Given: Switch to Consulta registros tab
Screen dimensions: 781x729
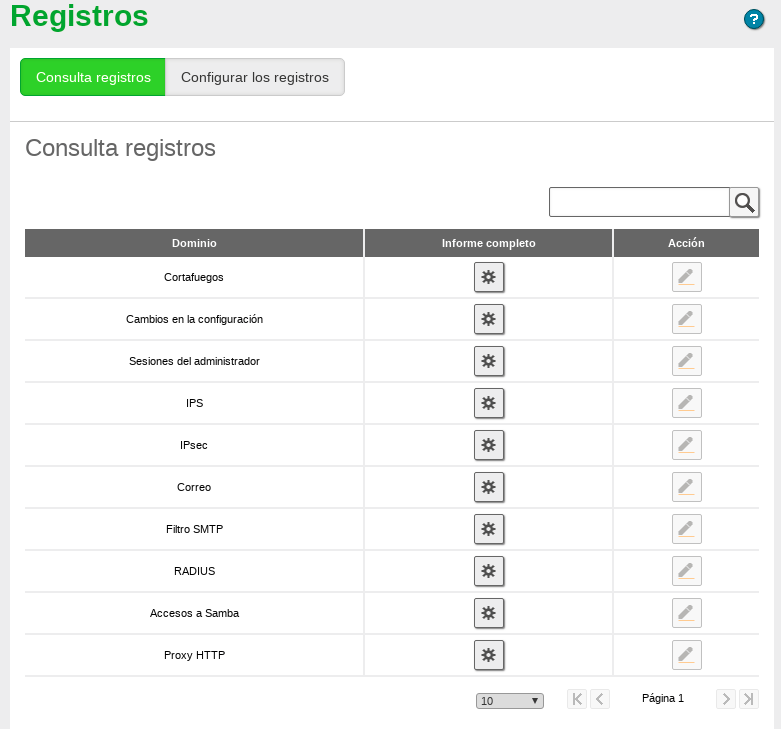Looking at the screenshot, I should coord(93,77).
